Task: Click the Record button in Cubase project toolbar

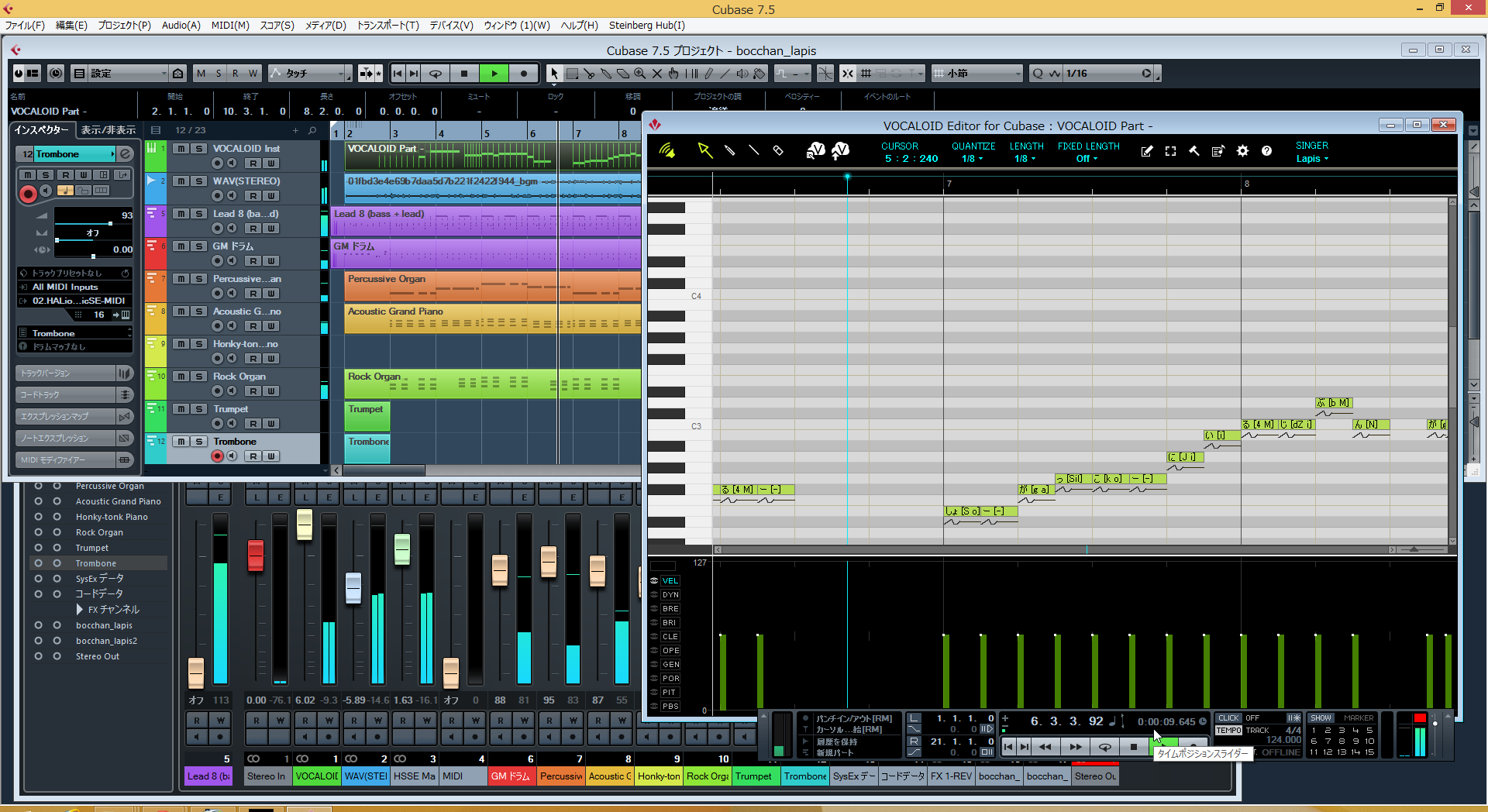Action: pyautogui.click(x=524, y=74)
